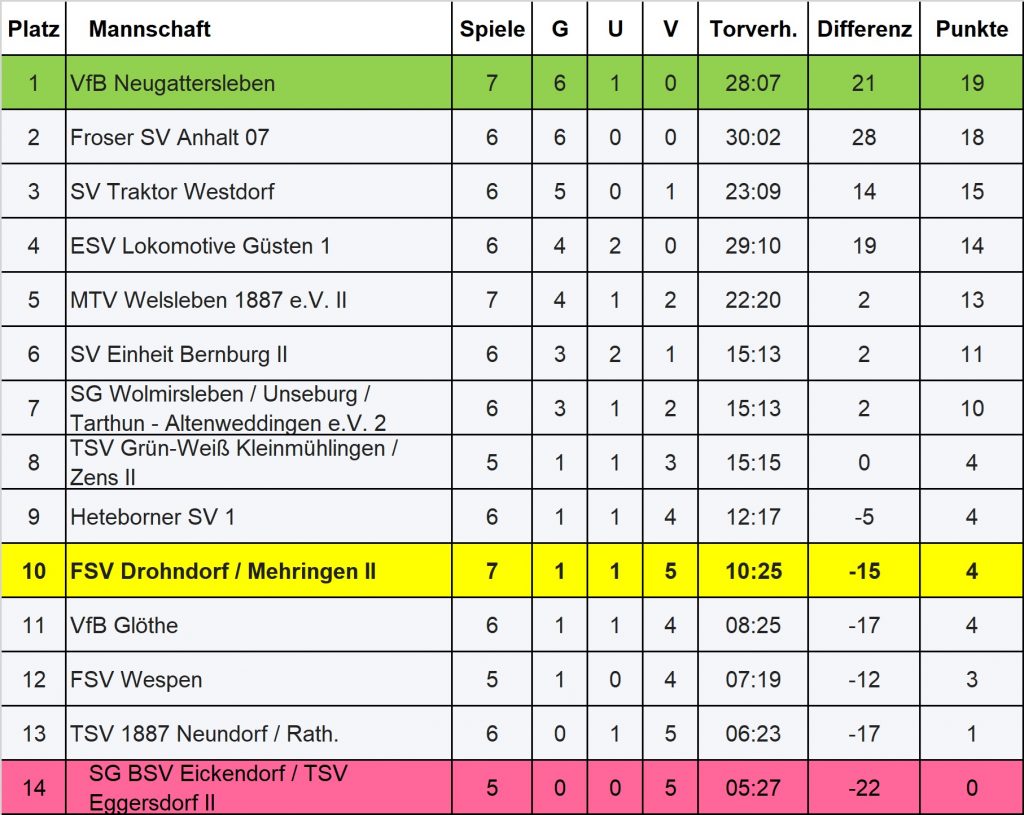Click ESV Lokomotive Güsten 1 entry
This screenshot has width=1024, height=815.
point(200,245)
